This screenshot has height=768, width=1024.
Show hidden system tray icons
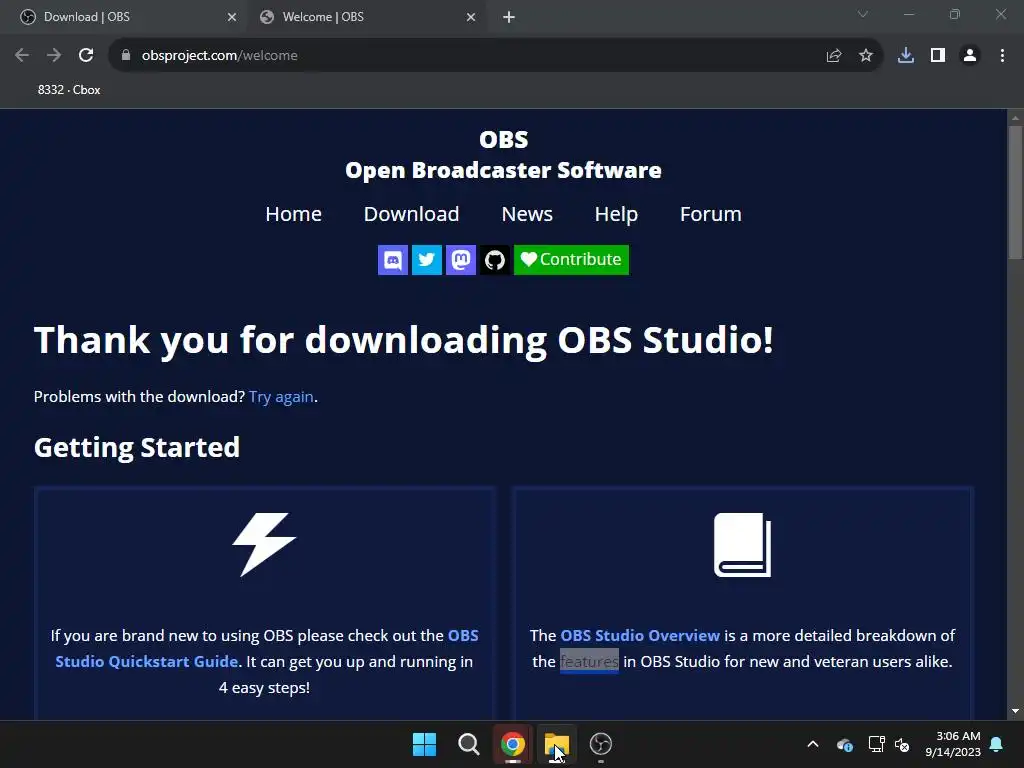[x=813, y=744]
